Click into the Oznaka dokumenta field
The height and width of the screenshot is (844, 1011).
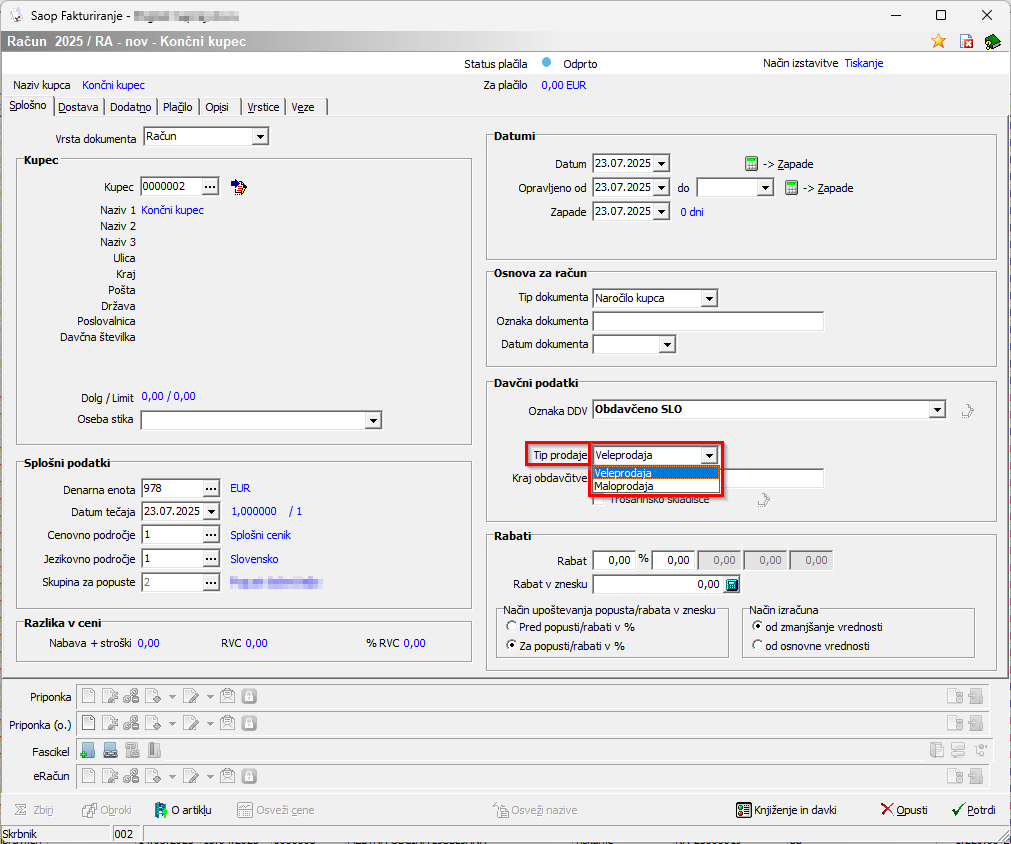[x=708, y=321]
